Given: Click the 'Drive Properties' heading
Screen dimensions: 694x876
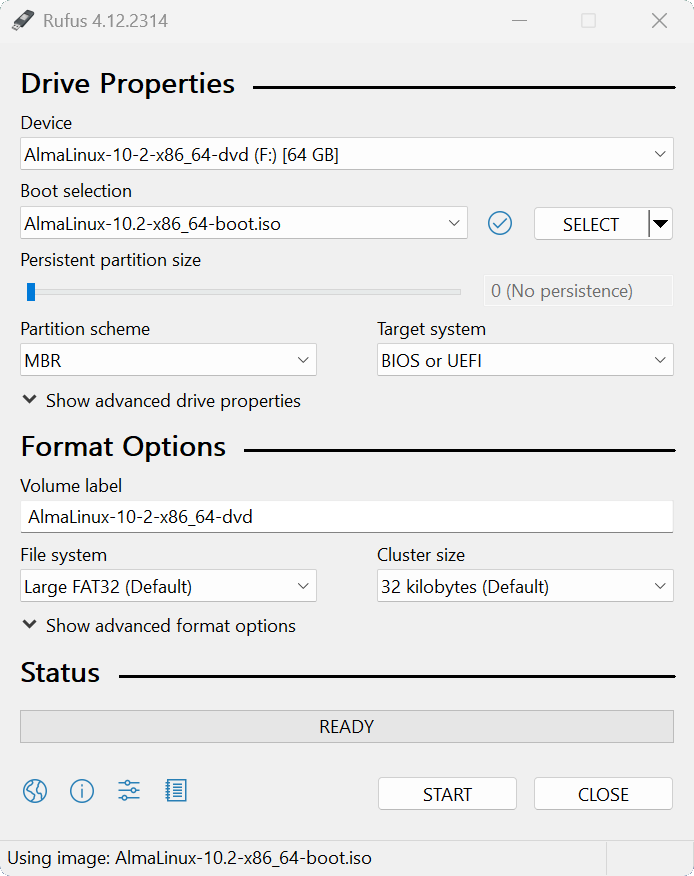Looking at the screenshot, I should click(128, 84).
